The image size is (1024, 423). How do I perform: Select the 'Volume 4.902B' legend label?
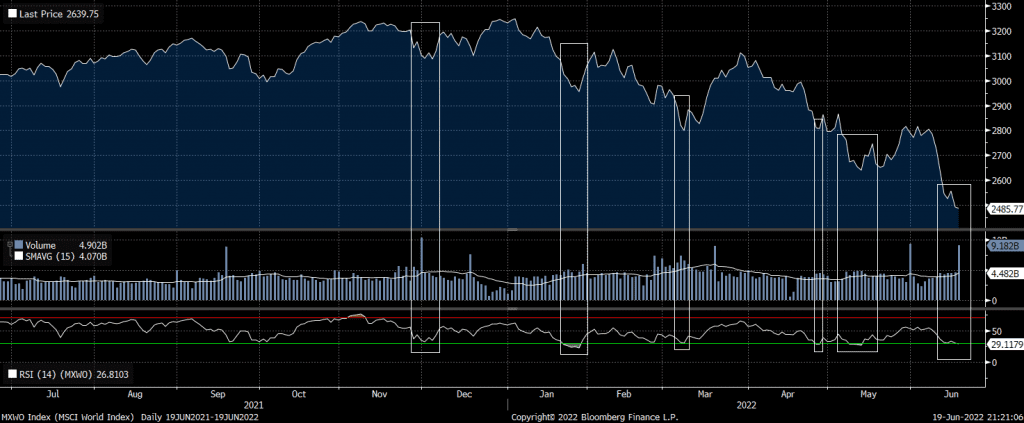67,245
